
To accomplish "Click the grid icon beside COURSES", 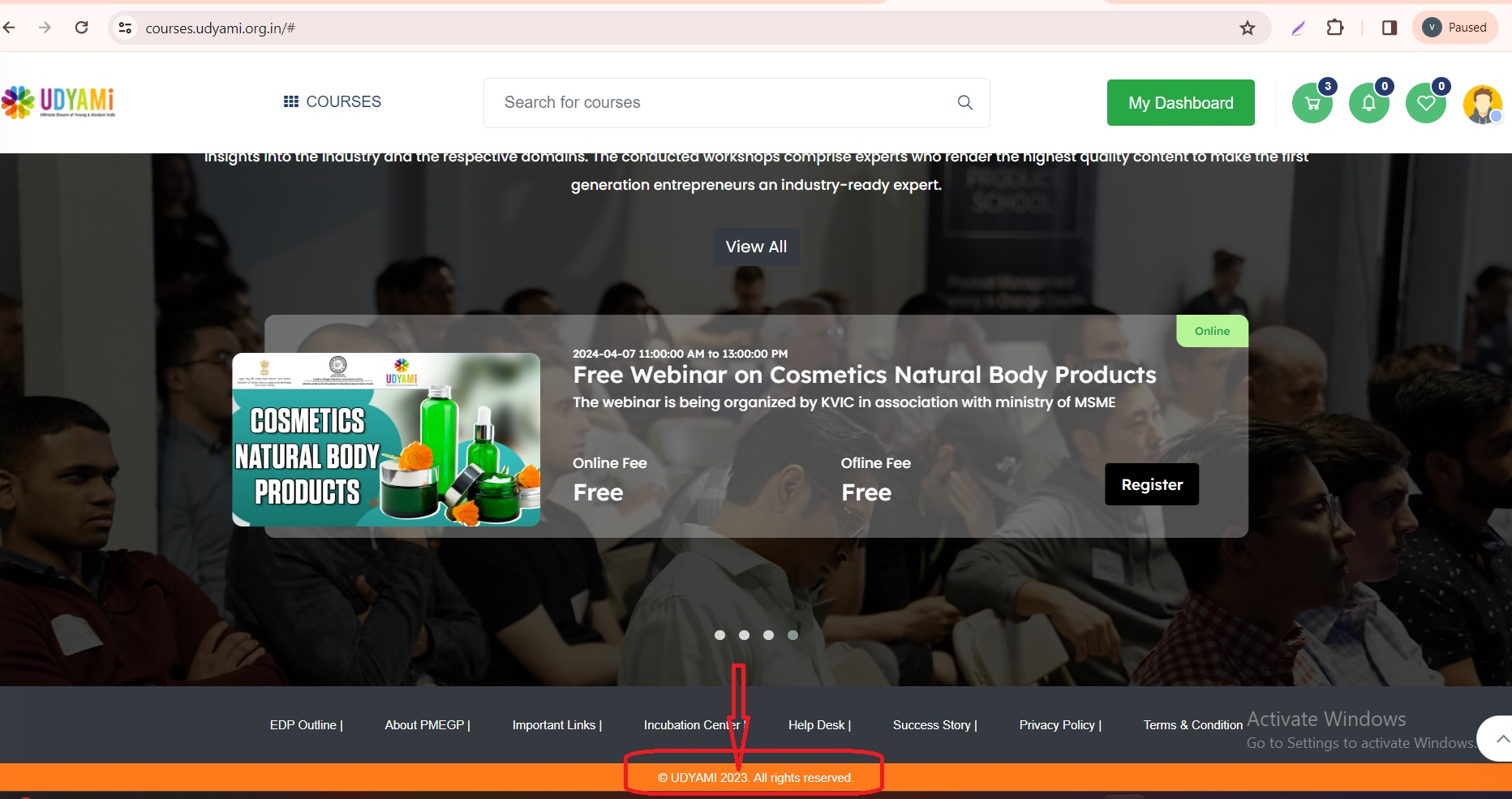I will tap(291, 101).
